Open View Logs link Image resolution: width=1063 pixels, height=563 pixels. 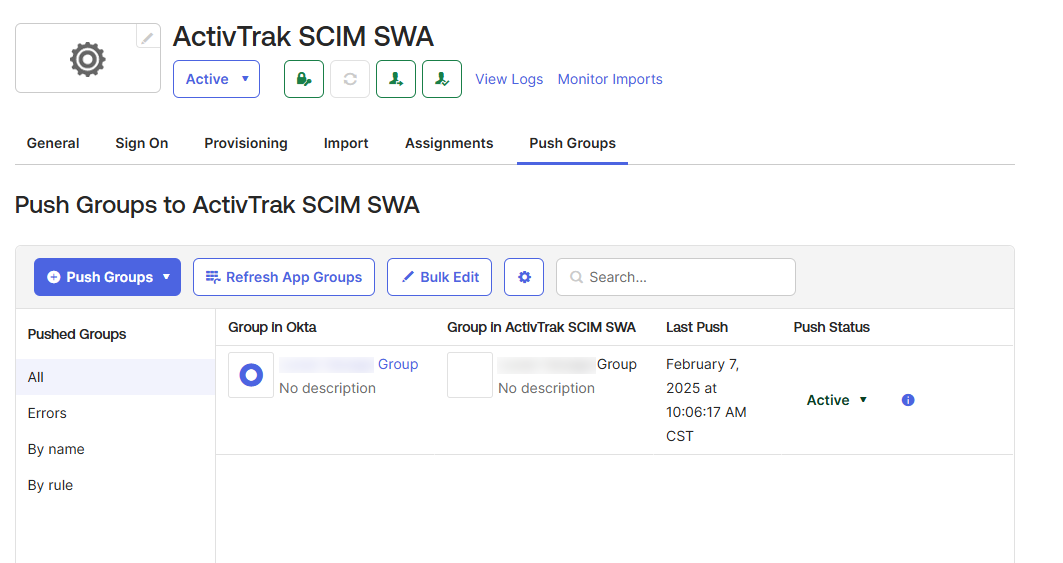pos(509,79)
